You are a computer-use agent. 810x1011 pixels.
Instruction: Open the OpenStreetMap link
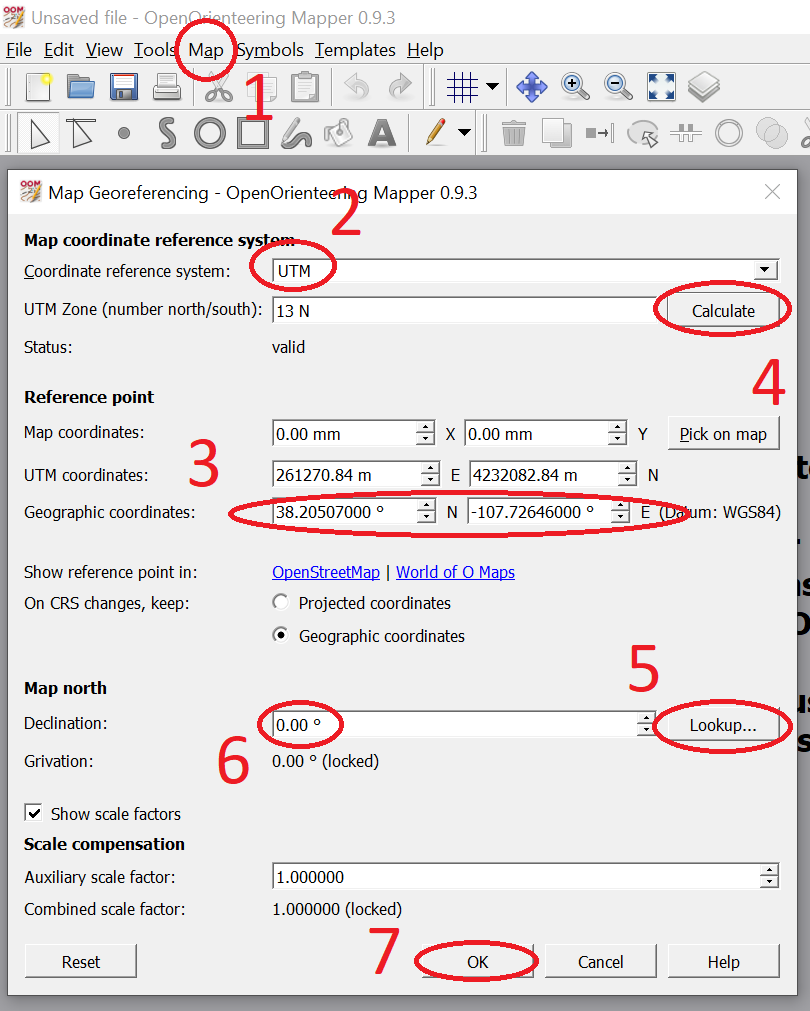(x=326, y=572)
